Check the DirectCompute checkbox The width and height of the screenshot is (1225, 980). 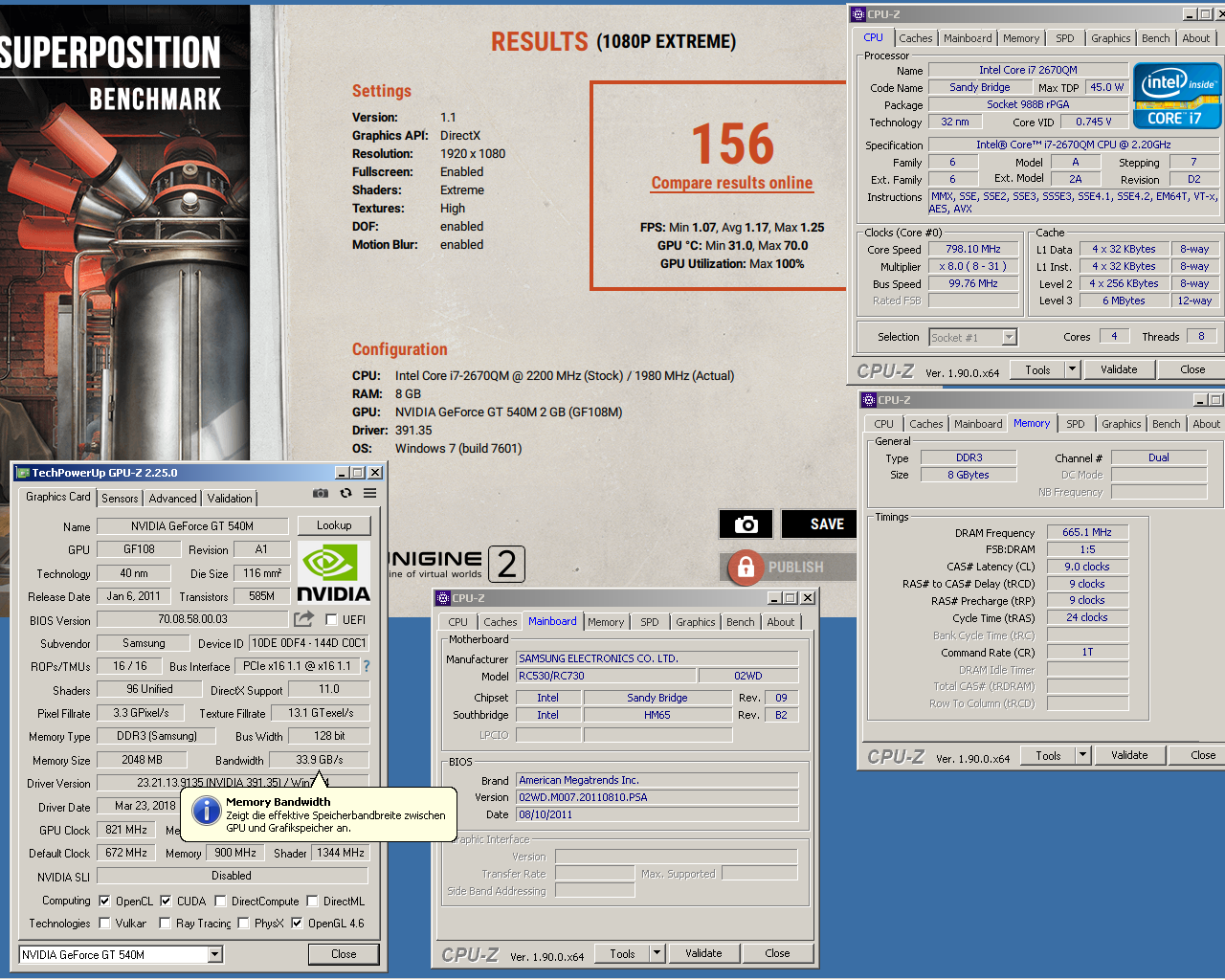tap(221, 901)
